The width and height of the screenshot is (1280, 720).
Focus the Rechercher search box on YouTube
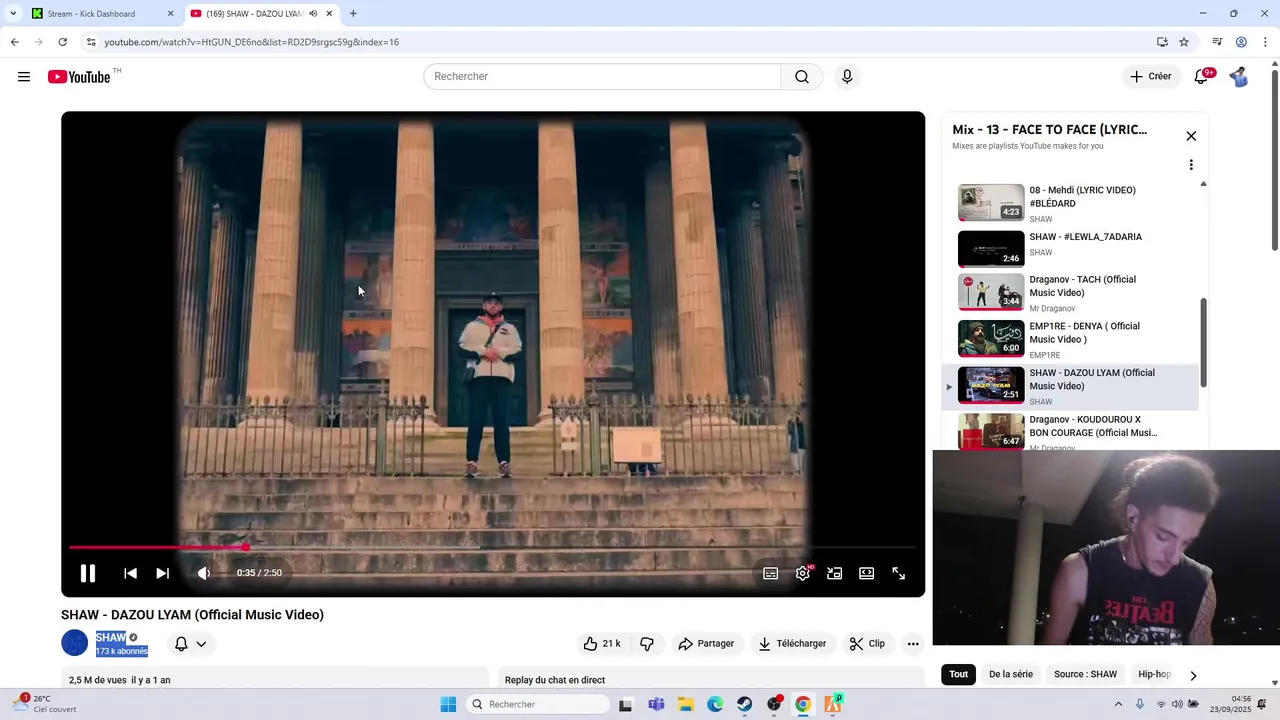coord(602,77)
